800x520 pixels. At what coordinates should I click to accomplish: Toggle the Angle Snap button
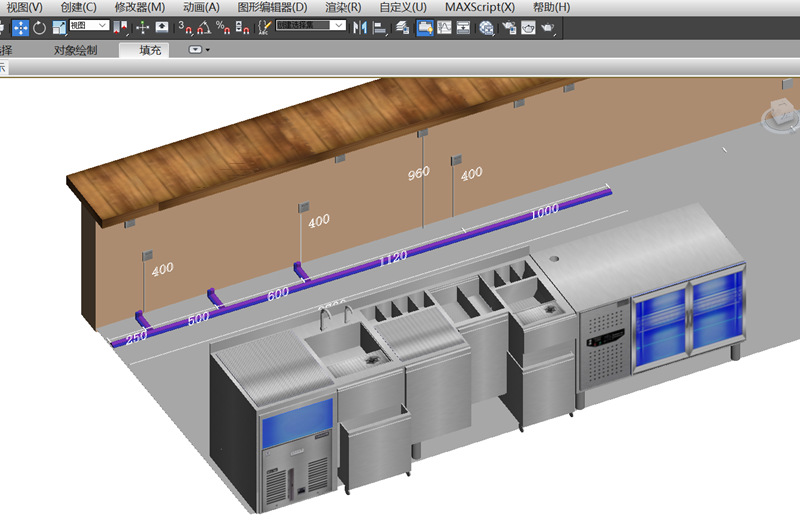[x=205, y=27]
